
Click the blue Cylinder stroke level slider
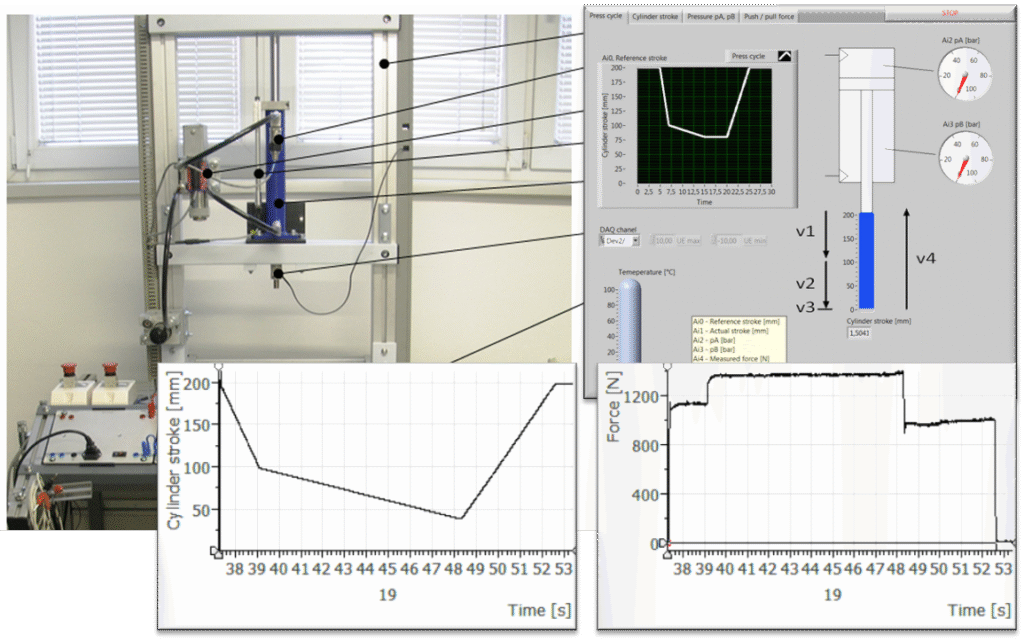[866, 260]
